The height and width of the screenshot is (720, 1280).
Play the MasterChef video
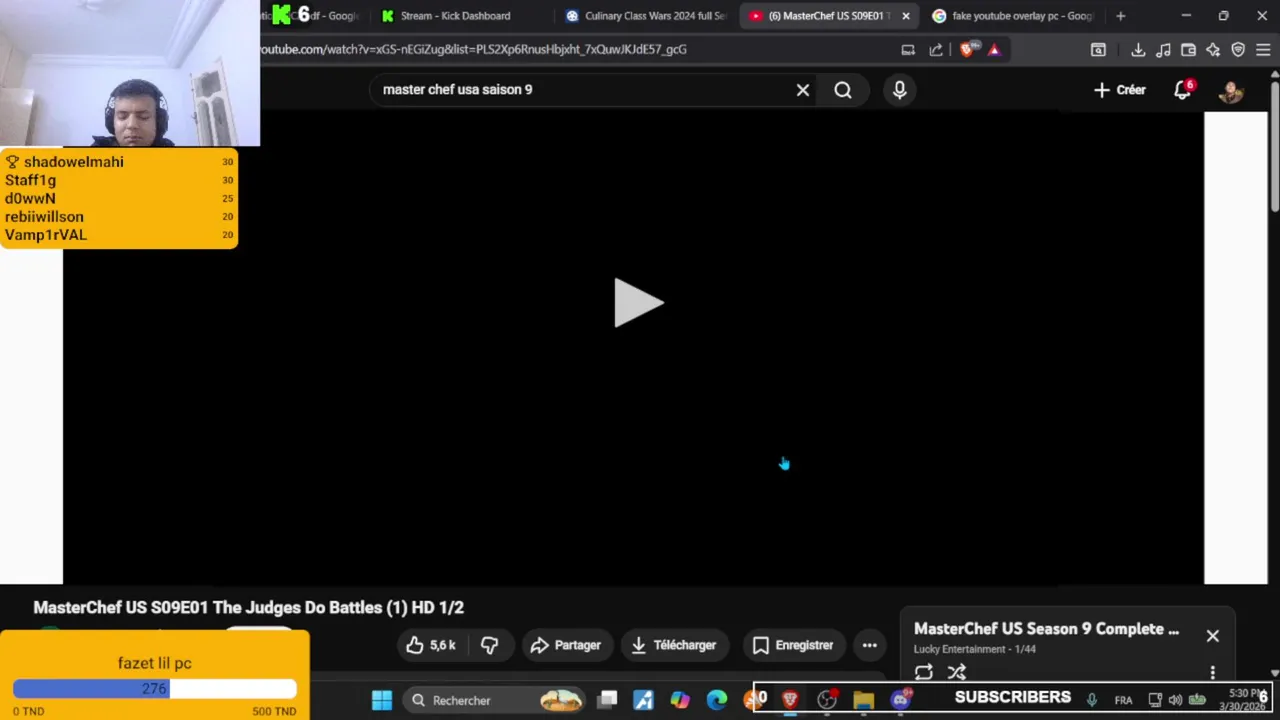coord(639,303)
